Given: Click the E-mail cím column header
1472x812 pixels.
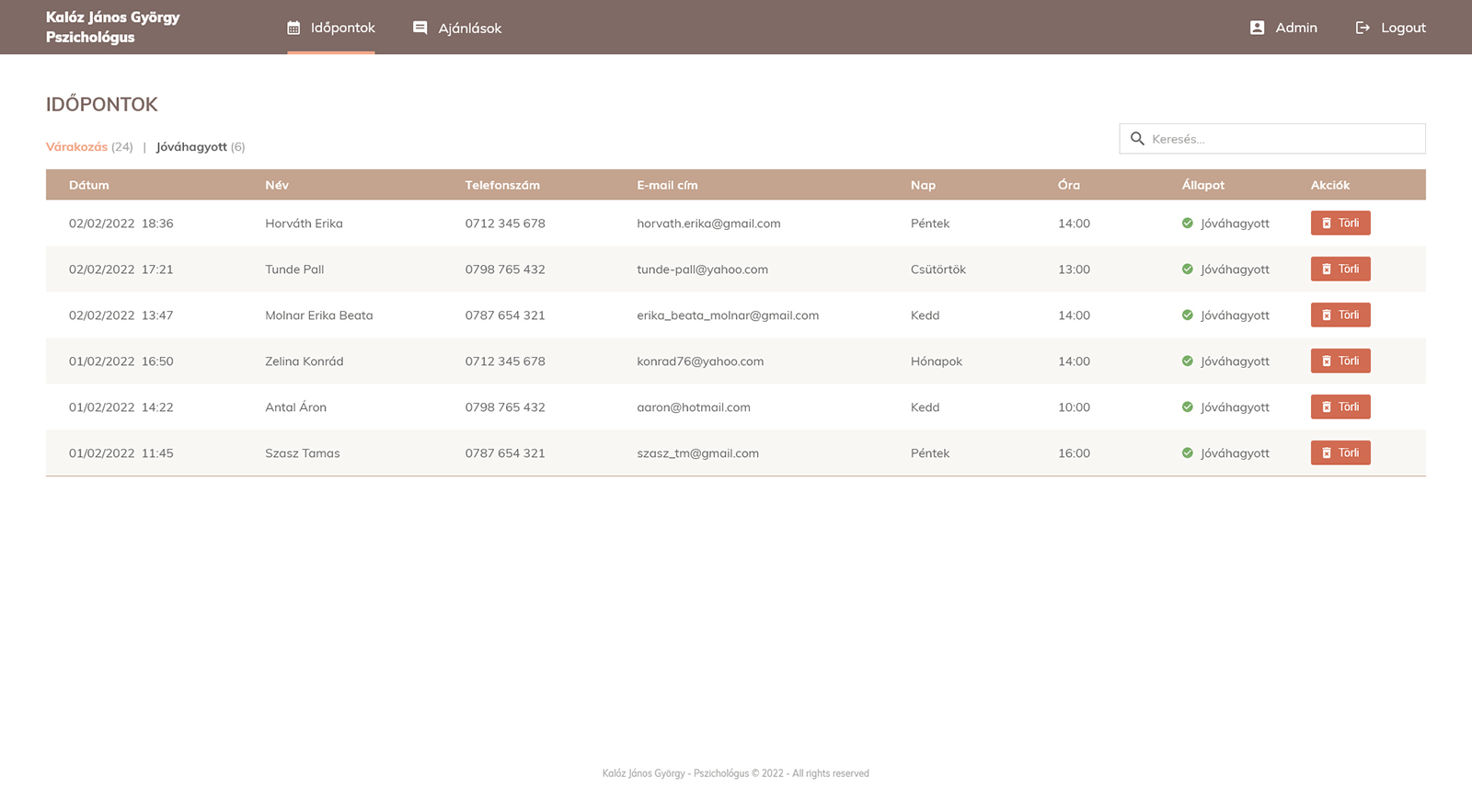Looking at the screenshot, I should coord(667,185).
